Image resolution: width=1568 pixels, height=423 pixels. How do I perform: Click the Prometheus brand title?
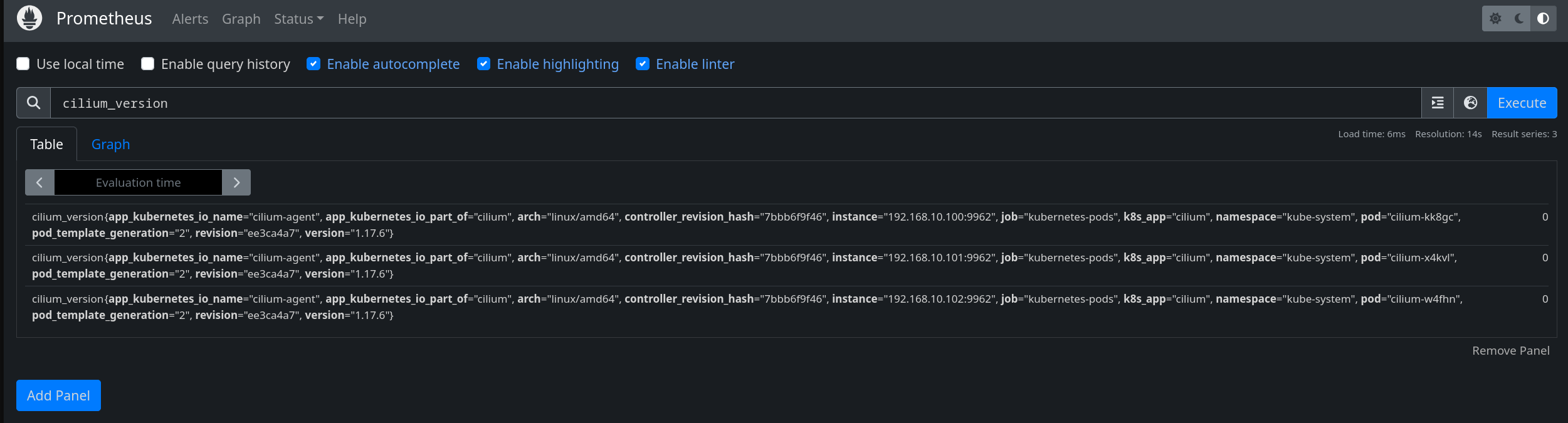click(104, 19)
